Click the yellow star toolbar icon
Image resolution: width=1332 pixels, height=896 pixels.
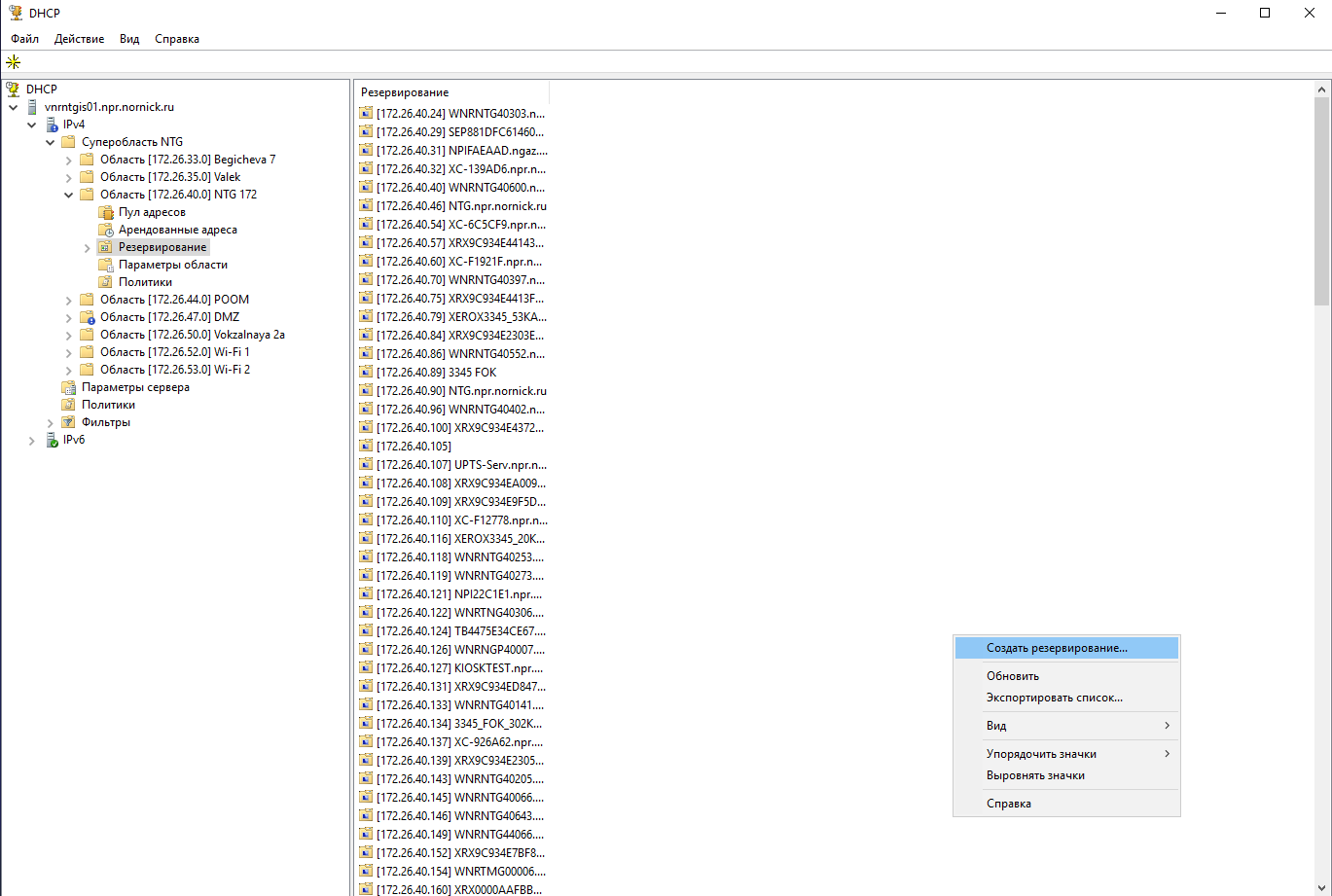(x=13, y=62)
